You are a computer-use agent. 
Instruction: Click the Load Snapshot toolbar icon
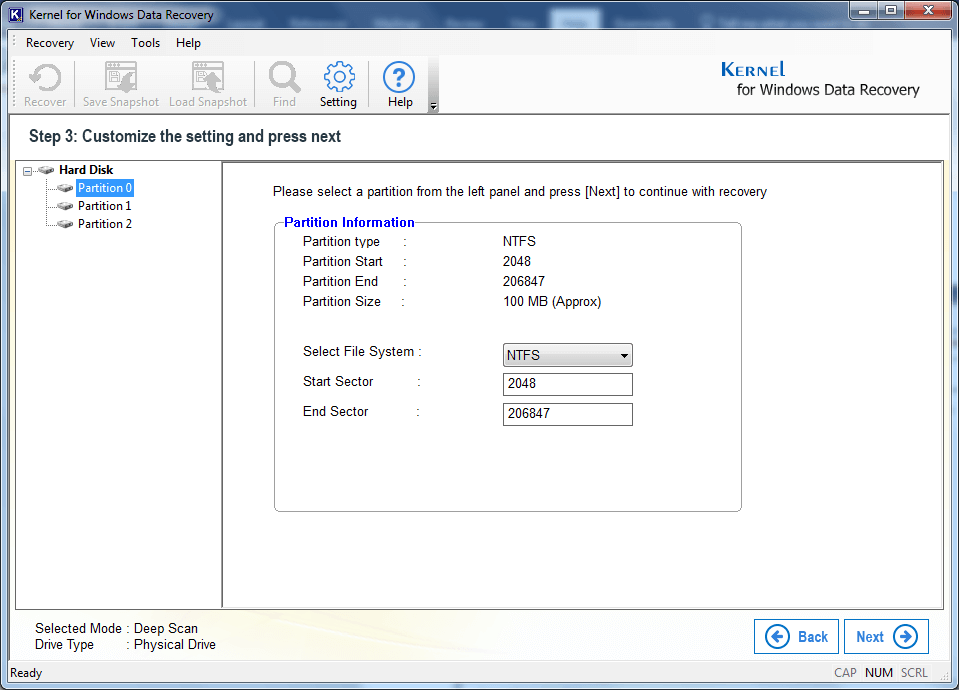[208, 84]
